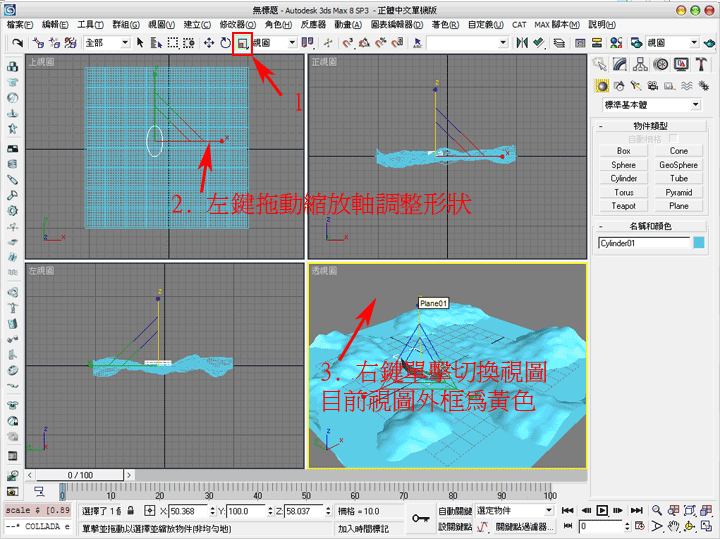Image resolution: width=720 pixels, height=539 pixels.
Task: Click frame 50 on the track bar
Action: coord(306,492)
